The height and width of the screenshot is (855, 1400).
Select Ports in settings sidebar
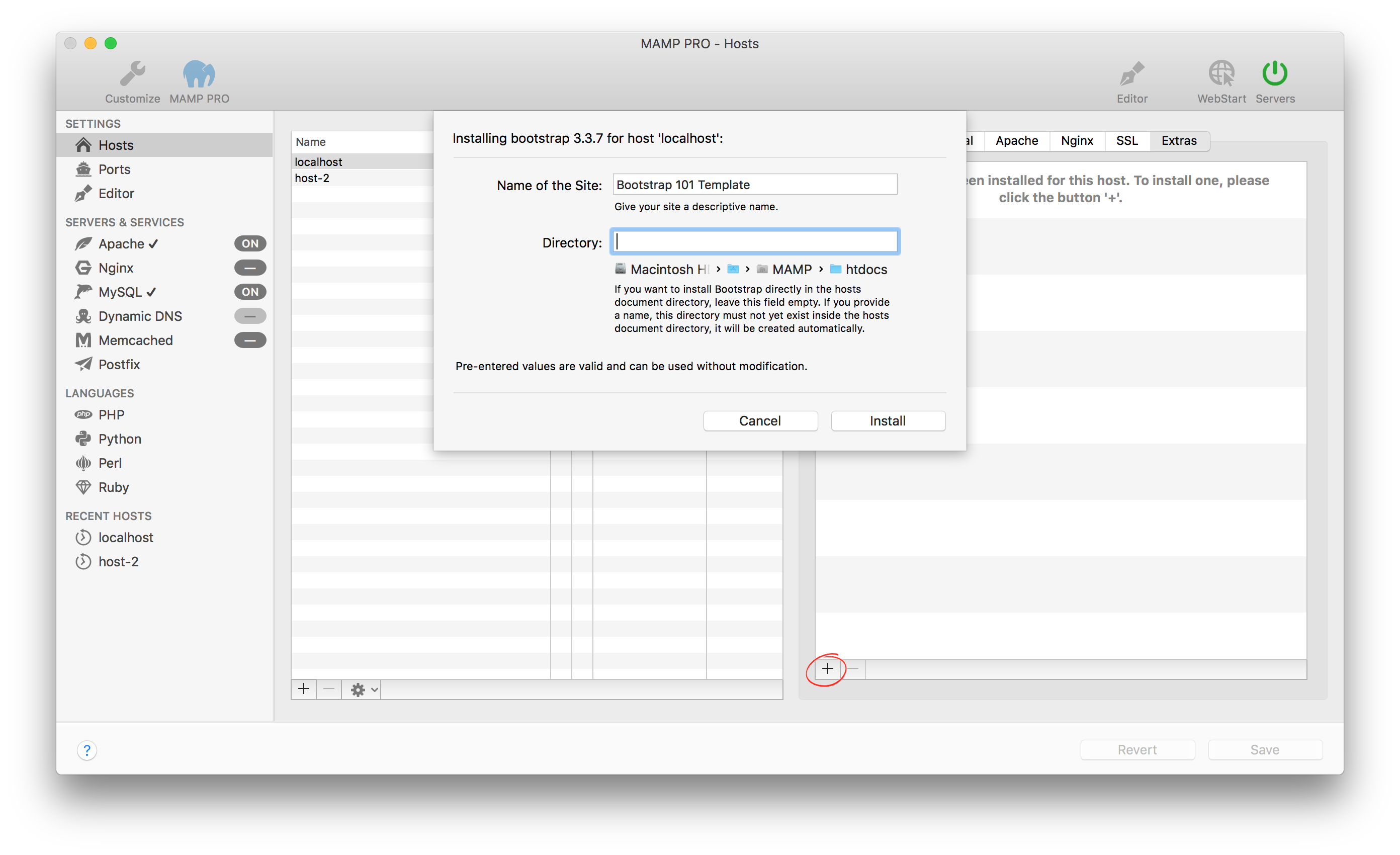(x=114, y=169)
